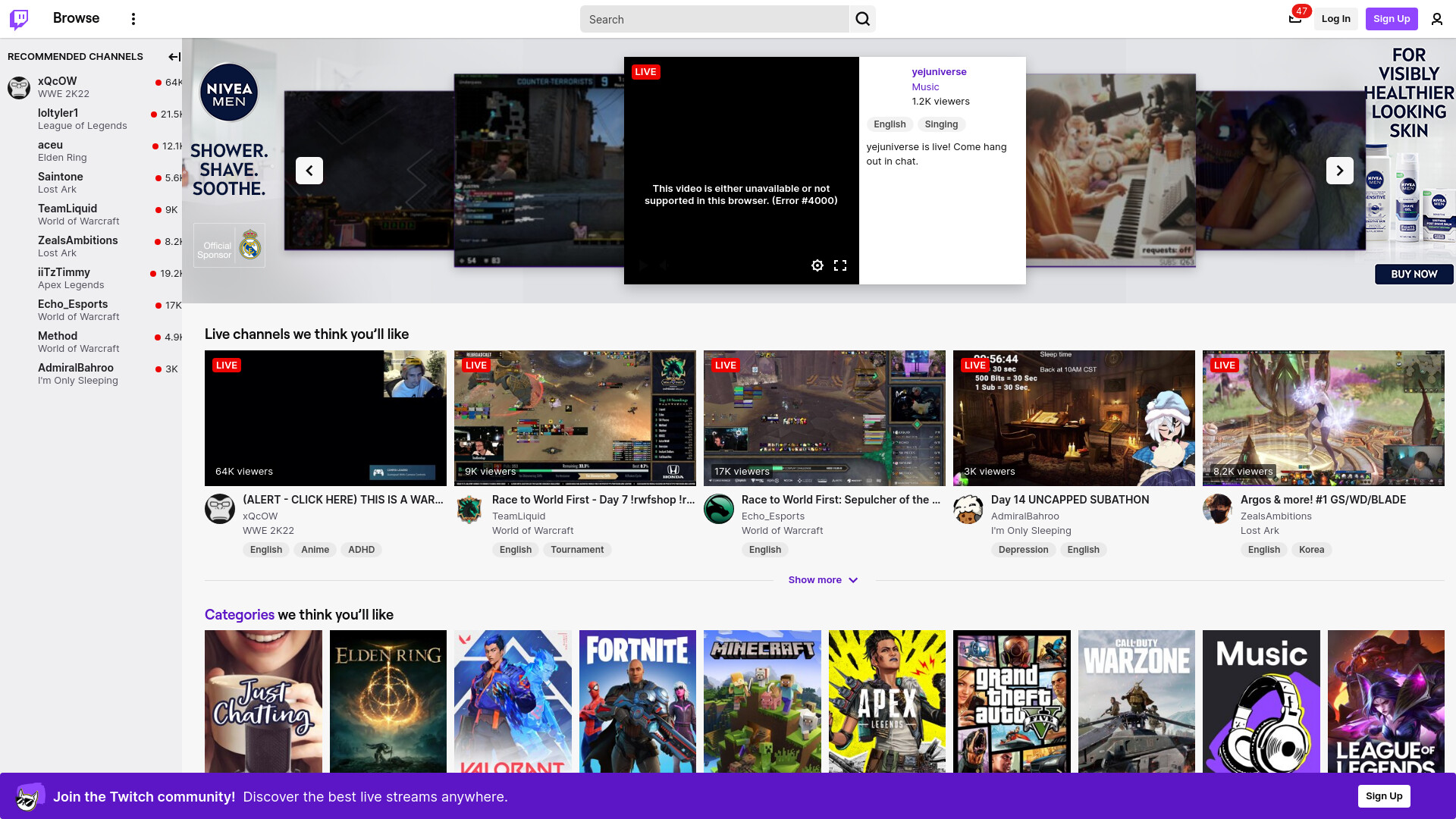Open Fortnite category tile

pos(638,701)
